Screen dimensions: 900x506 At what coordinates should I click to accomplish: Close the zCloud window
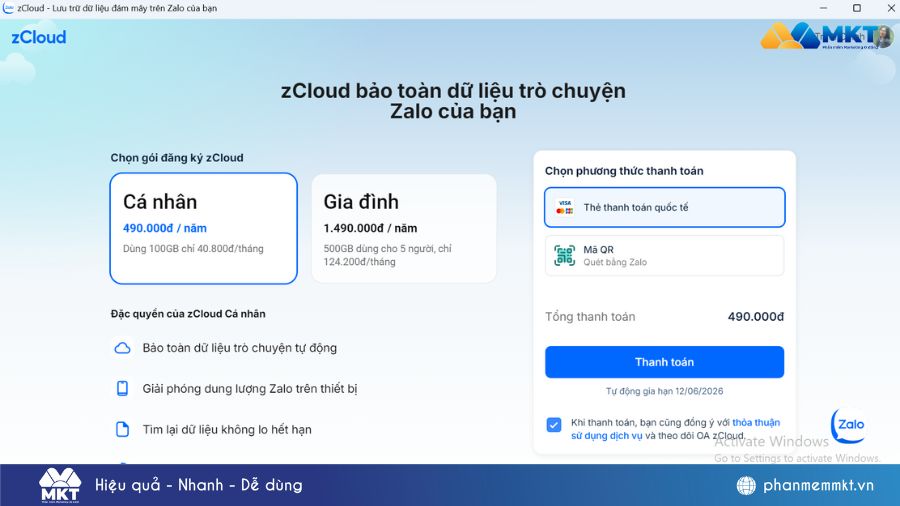(891, 8)
